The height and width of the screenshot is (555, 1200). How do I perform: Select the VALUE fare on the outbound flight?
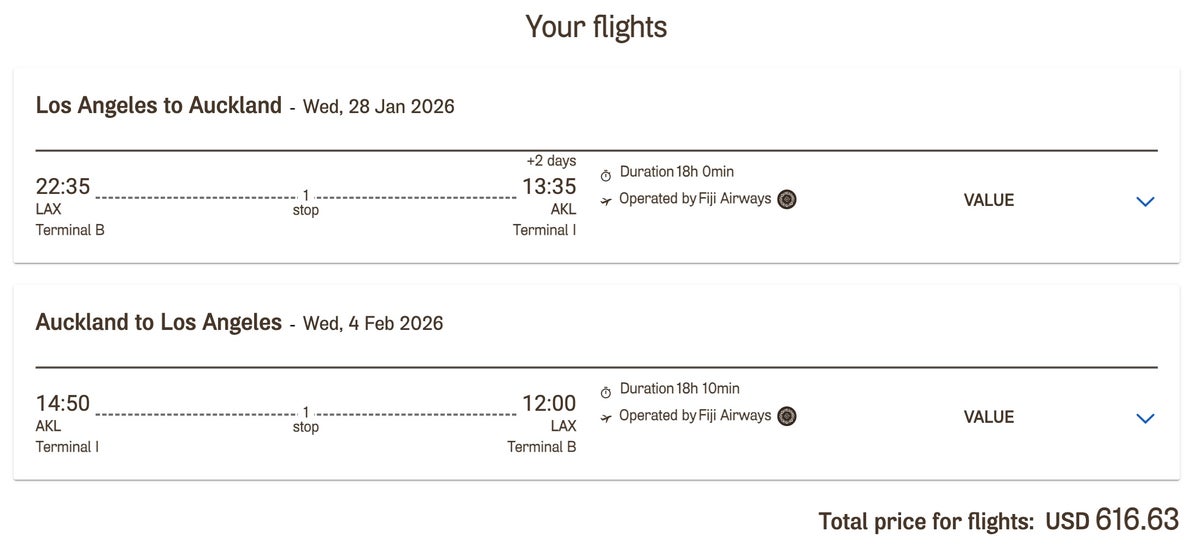tap(988, 200)
